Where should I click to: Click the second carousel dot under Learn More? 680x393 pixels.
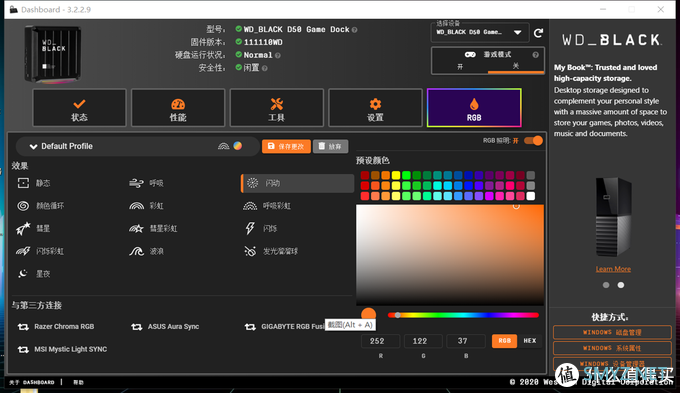(621, 285)
